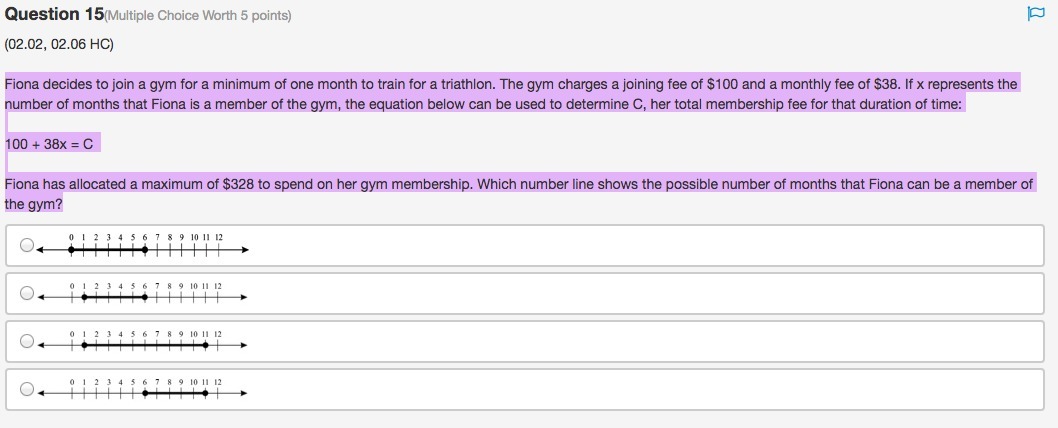Screen dimensions: 1058x428
Task: Click the sentence starting 'Fiona has allocated a maximum'
Action: 519,194
